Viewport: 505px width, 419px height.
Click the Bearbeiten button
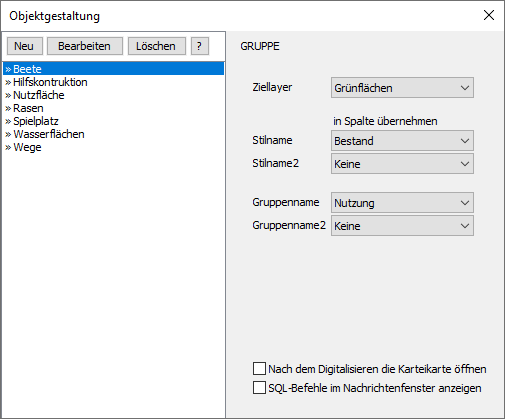coord(85,46)
